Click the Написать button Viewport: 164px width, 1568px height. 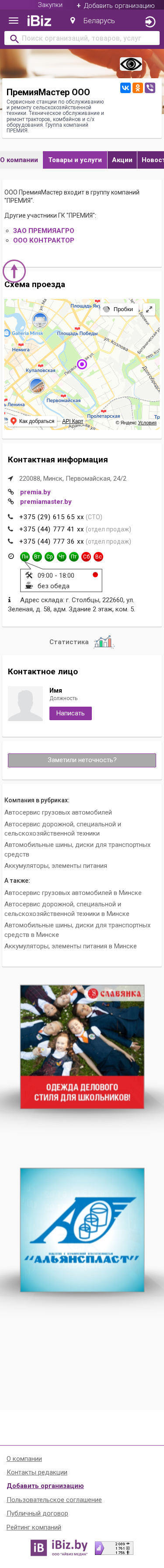click(x=71, y=713)
